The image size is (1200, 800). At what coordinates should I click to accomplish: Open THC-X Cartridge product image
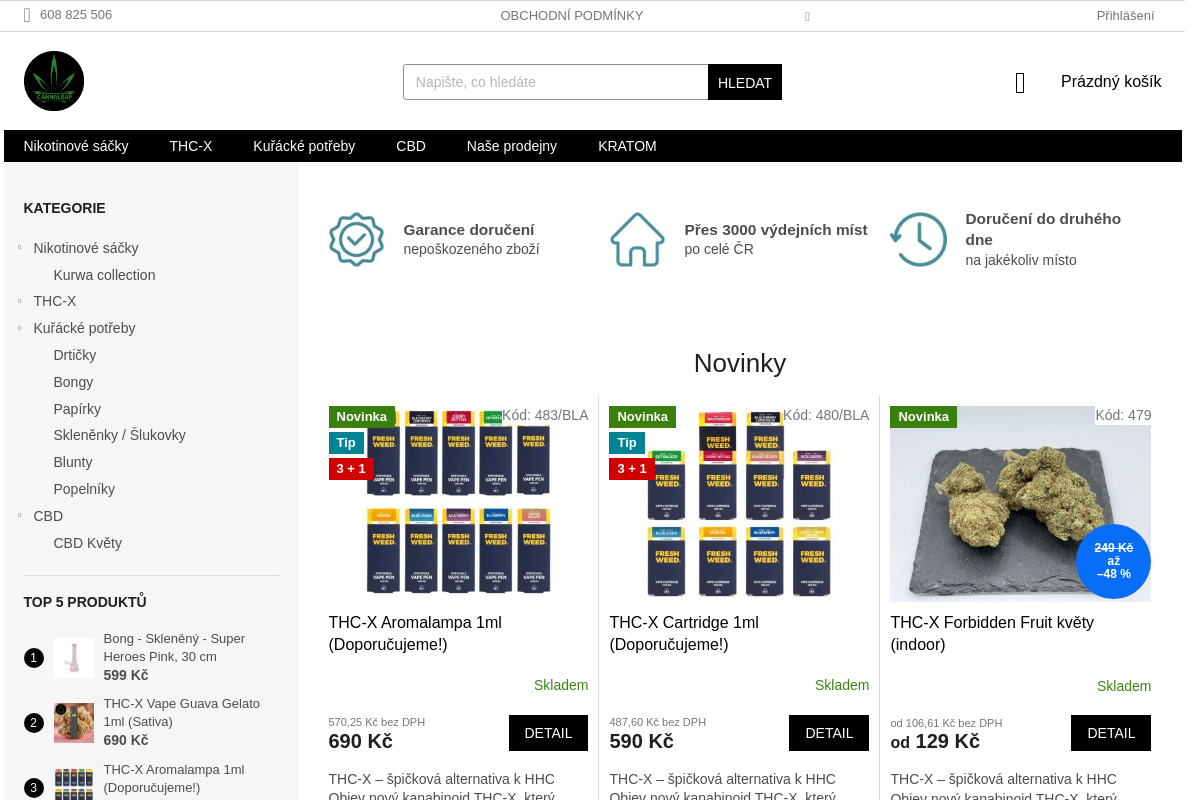click(x=740, y=504)
